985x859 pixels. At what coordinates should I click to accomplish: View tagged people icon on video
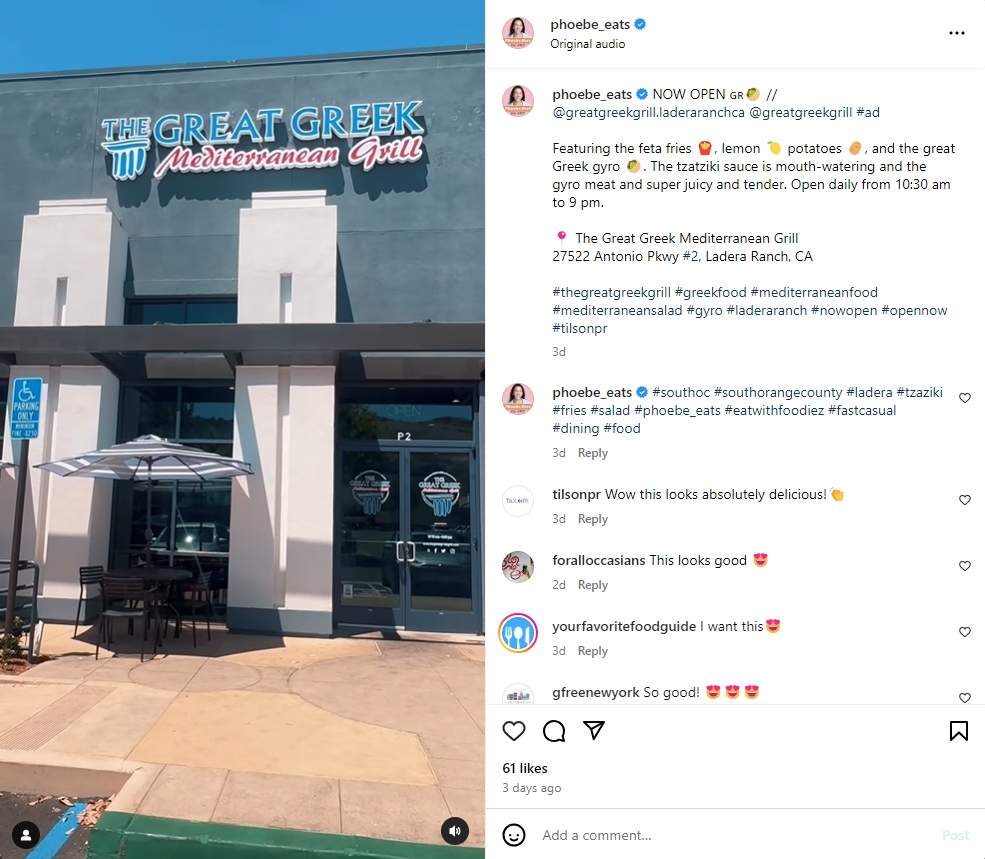(x=26, y=835)
